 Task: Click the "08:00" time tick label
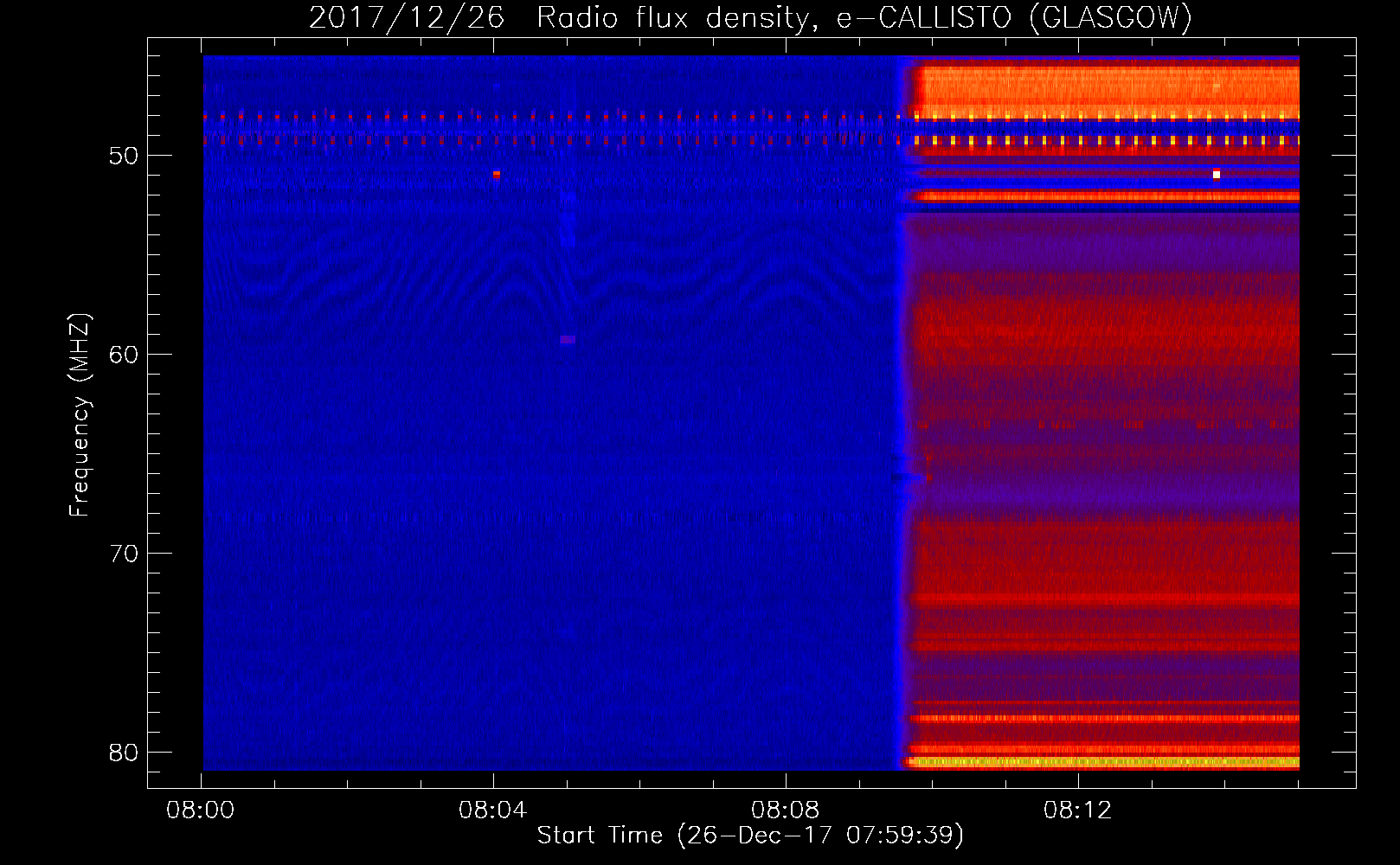tap(201, 811)
